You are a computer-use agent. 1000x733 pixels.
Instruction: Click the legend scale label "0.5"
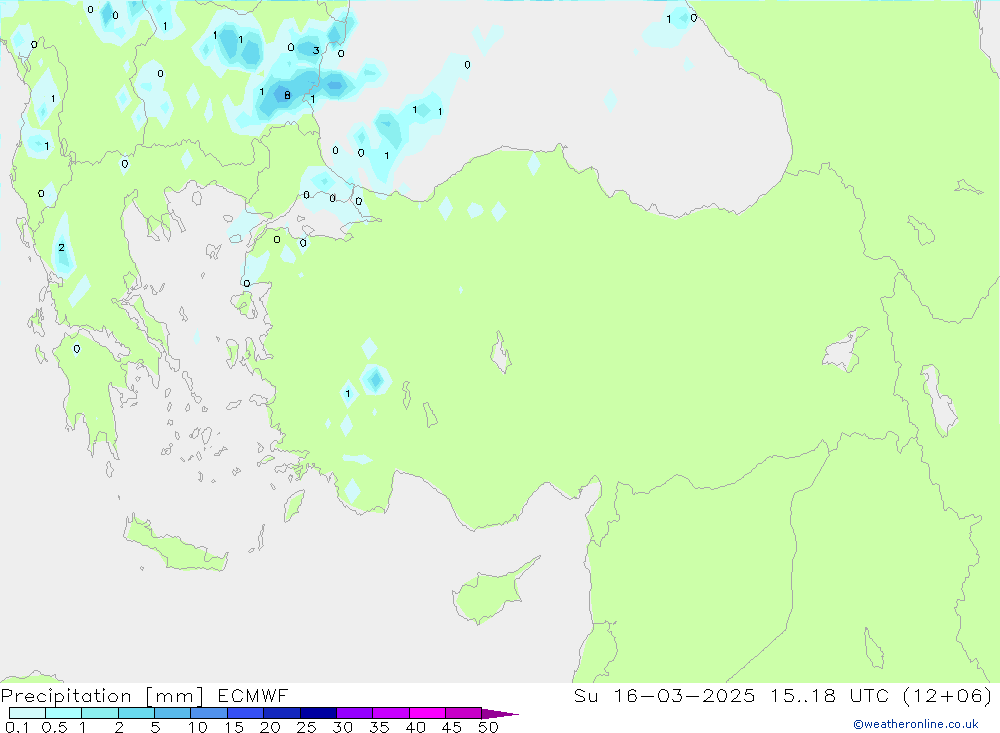55,727
